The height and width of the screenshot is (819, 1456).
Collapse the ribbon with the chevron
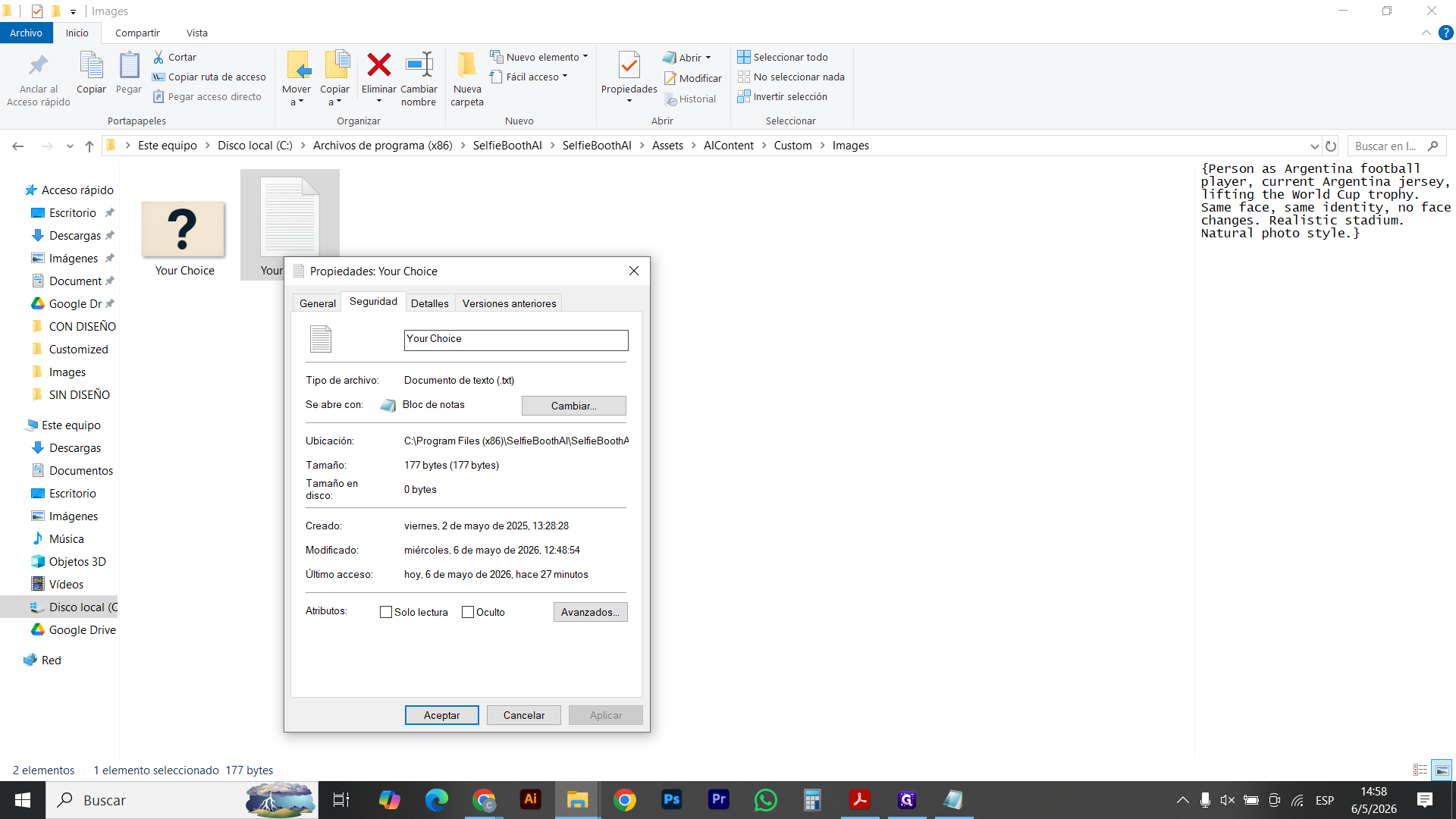pyautogui.click(x=1426, y=33)
